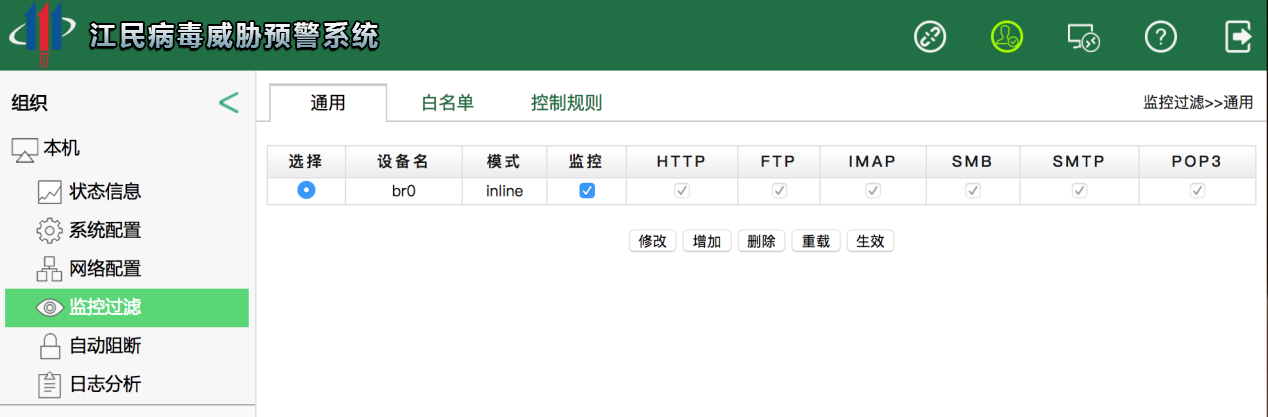This screenshot has height=417, width=1268.
Task: Click the 修改 button
Action: pos(652,241)
